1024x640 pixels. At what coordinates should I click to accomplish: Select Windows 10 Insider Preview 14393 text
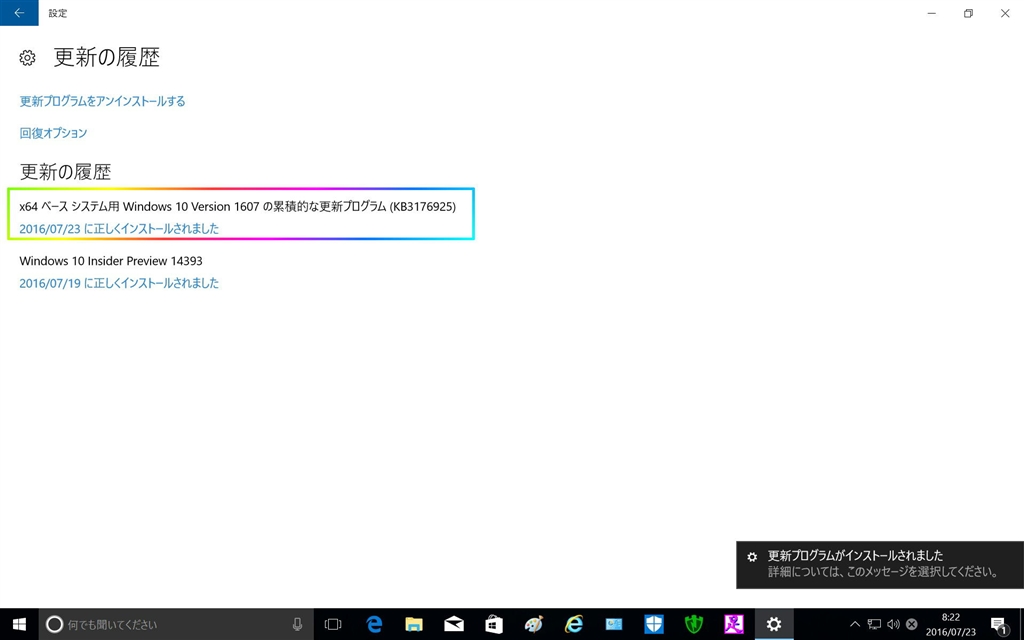[111, 261]
